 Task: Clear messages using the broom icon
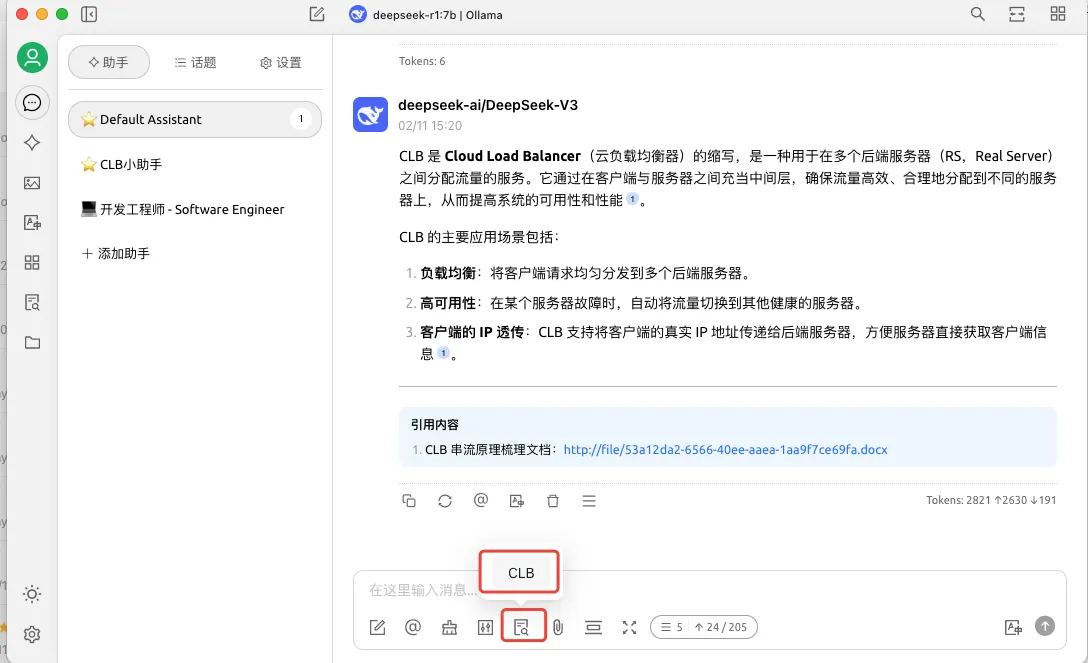coord(450,628)
